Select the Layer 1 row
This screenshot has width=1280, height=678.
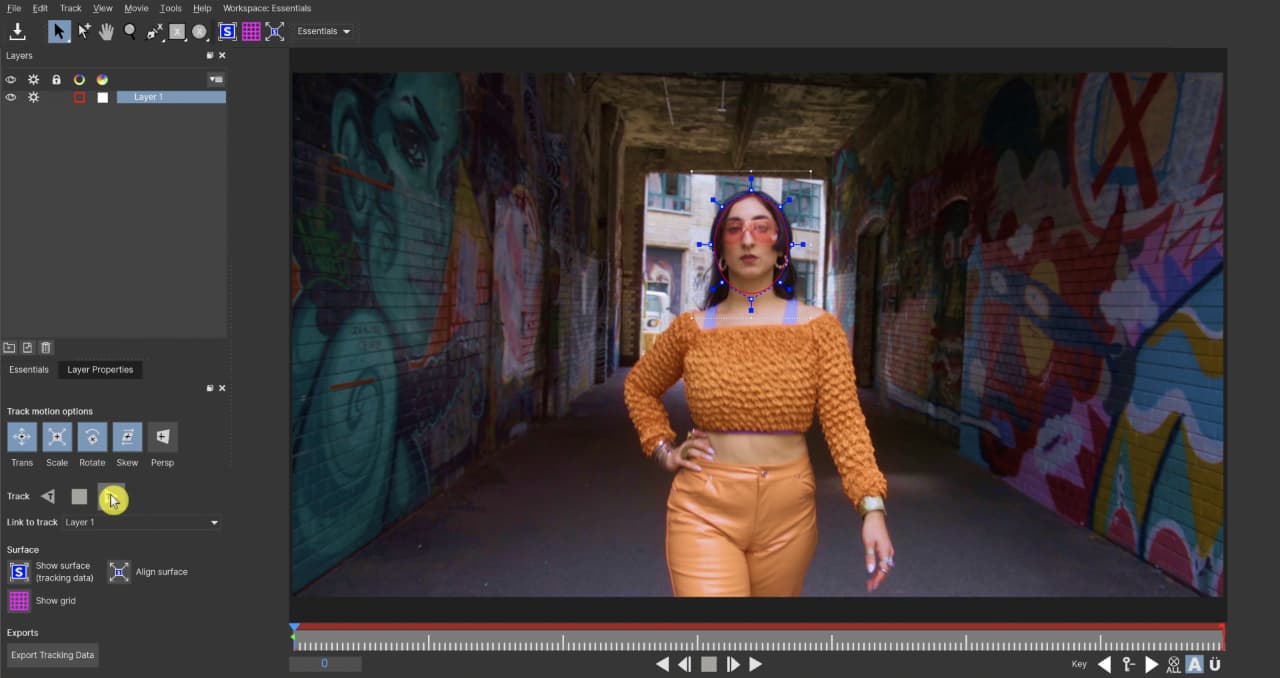point(171,97)
